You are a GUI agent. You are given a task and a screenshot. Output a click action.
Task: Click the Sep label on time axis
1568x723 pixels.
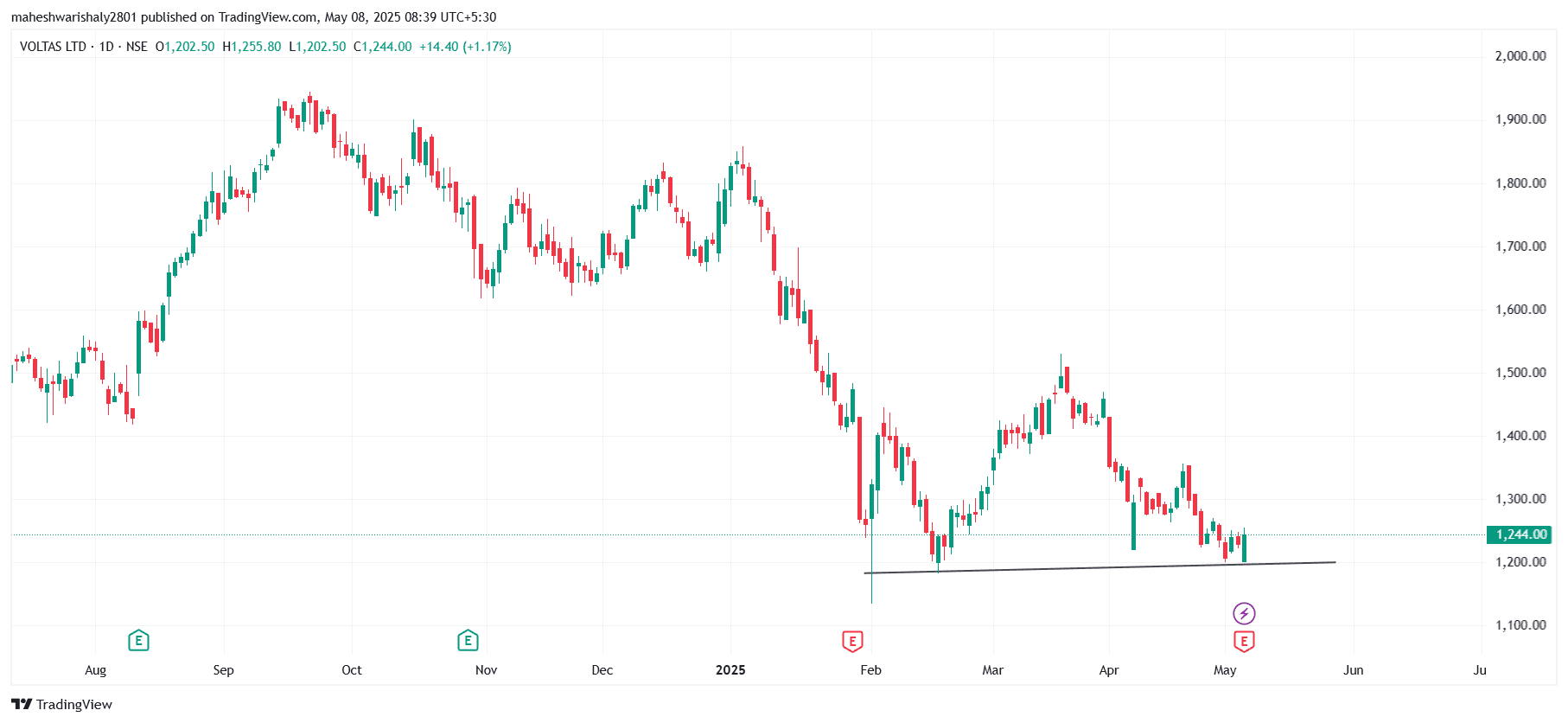tap(224, 670)
